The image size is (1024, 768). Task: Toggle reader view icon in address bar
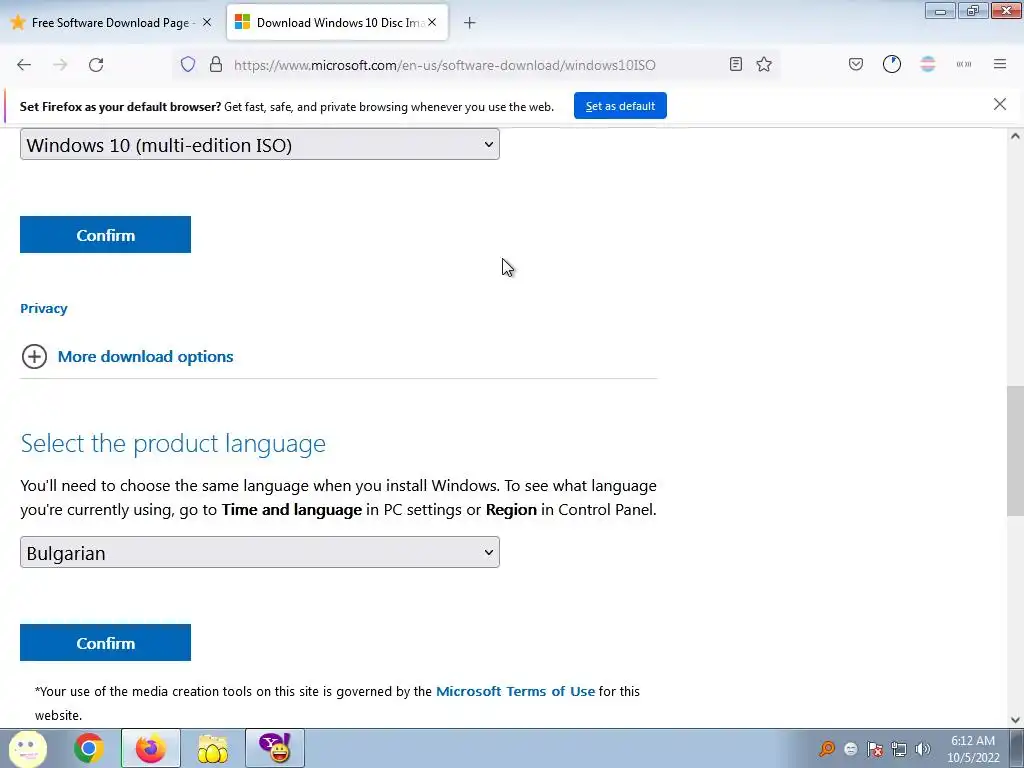click(735, 64)
